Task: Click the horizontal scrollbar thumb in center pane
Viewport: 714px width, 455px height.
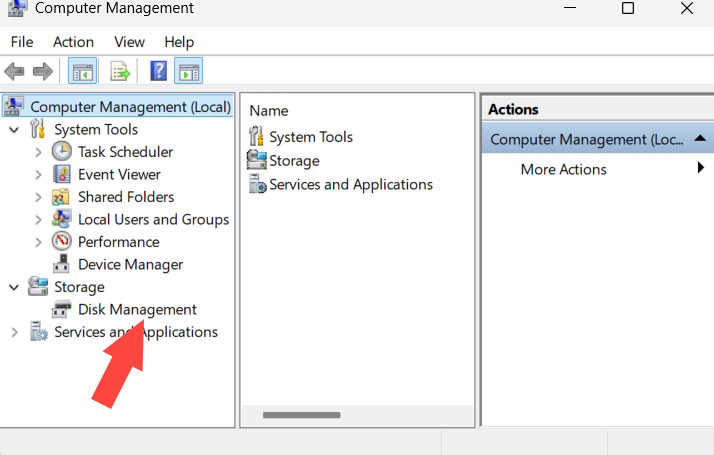Action: (301, 415)
